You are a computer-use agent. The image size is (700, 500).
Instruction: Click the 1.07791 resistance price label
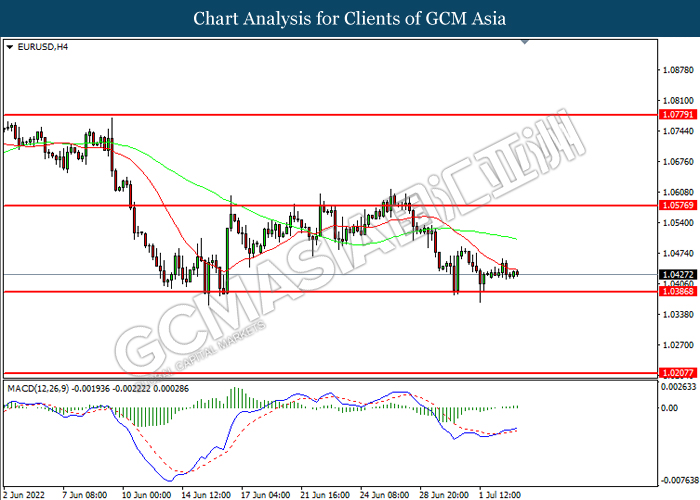[678, 115]
